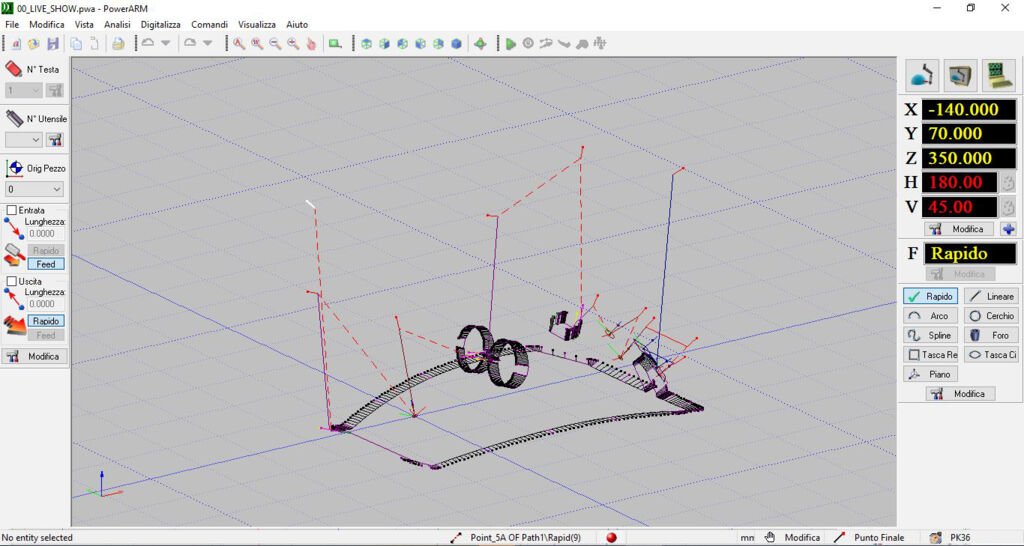
Task: Click the X coordinate value field
Action: pyautogui.click(x=969, y=110)
